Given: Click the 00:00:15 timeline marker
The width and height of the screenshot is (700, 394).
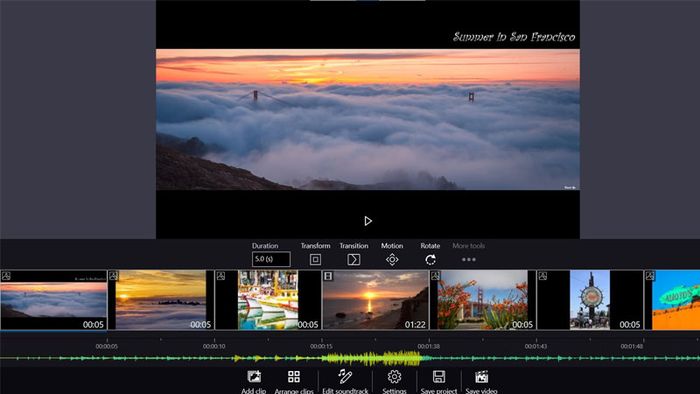Looking at the screenshot, I should click(x=321, y=346).
